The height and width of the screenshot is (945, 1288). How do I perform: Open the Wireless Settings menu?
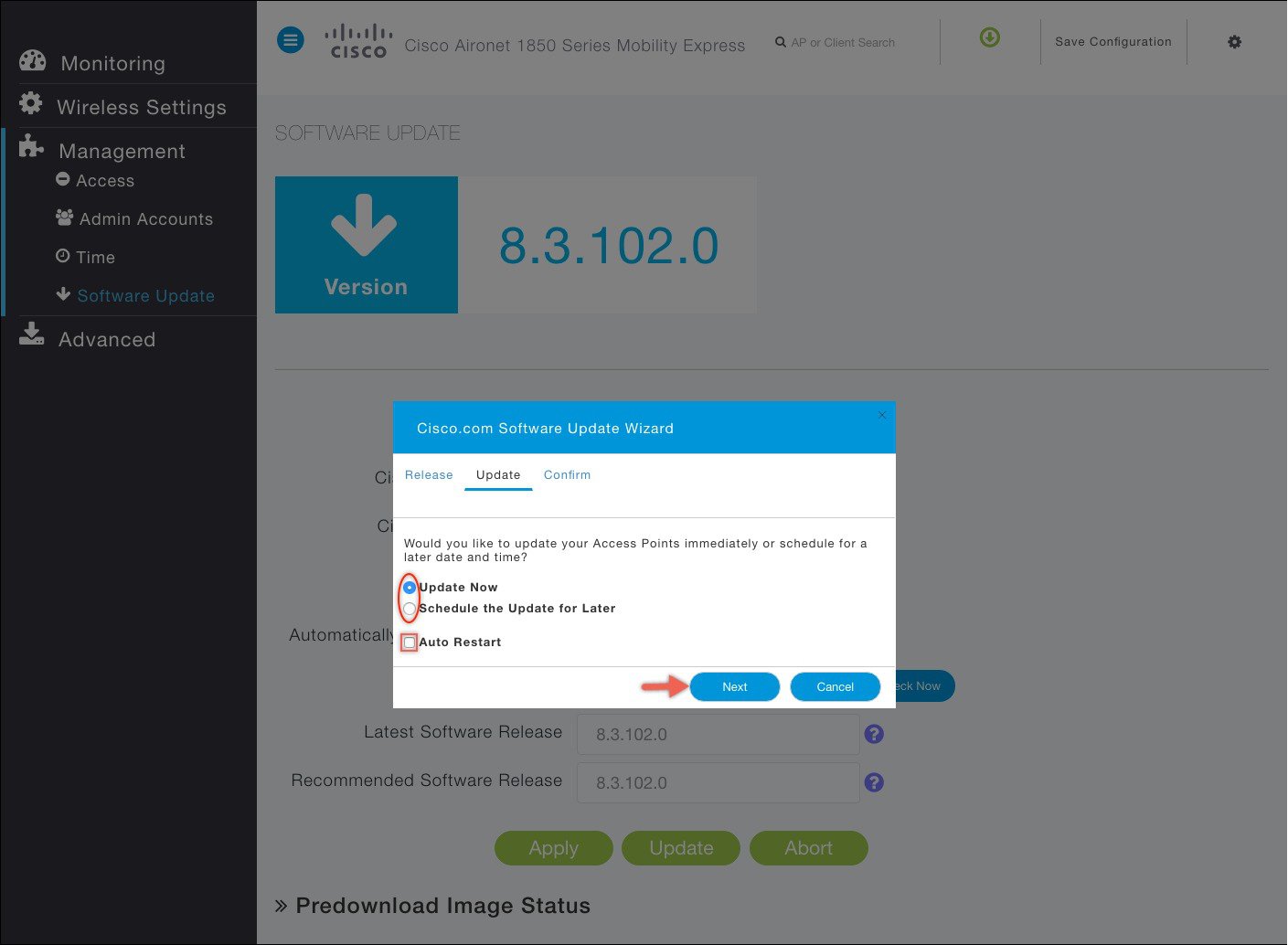tap(142, 107)
